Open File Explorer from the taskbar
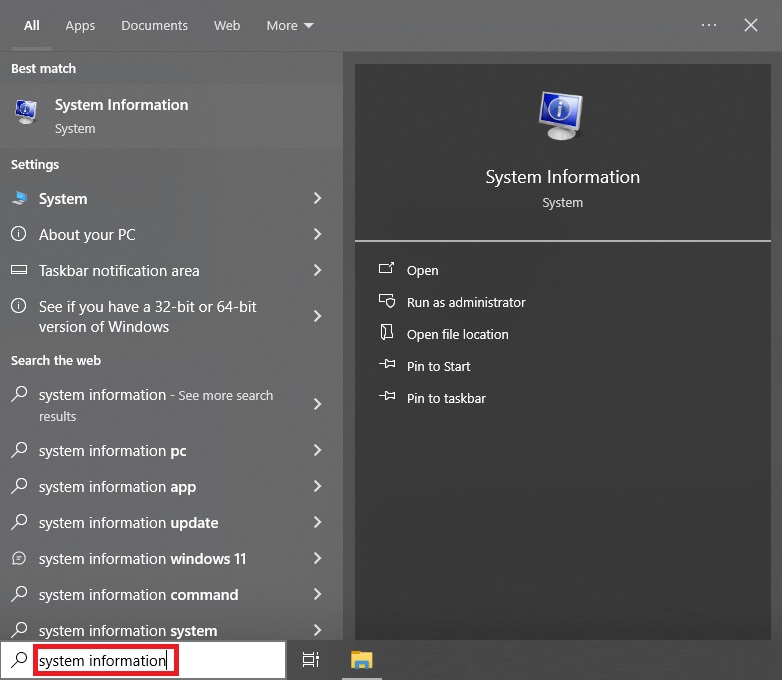 (x=361, y=660)
